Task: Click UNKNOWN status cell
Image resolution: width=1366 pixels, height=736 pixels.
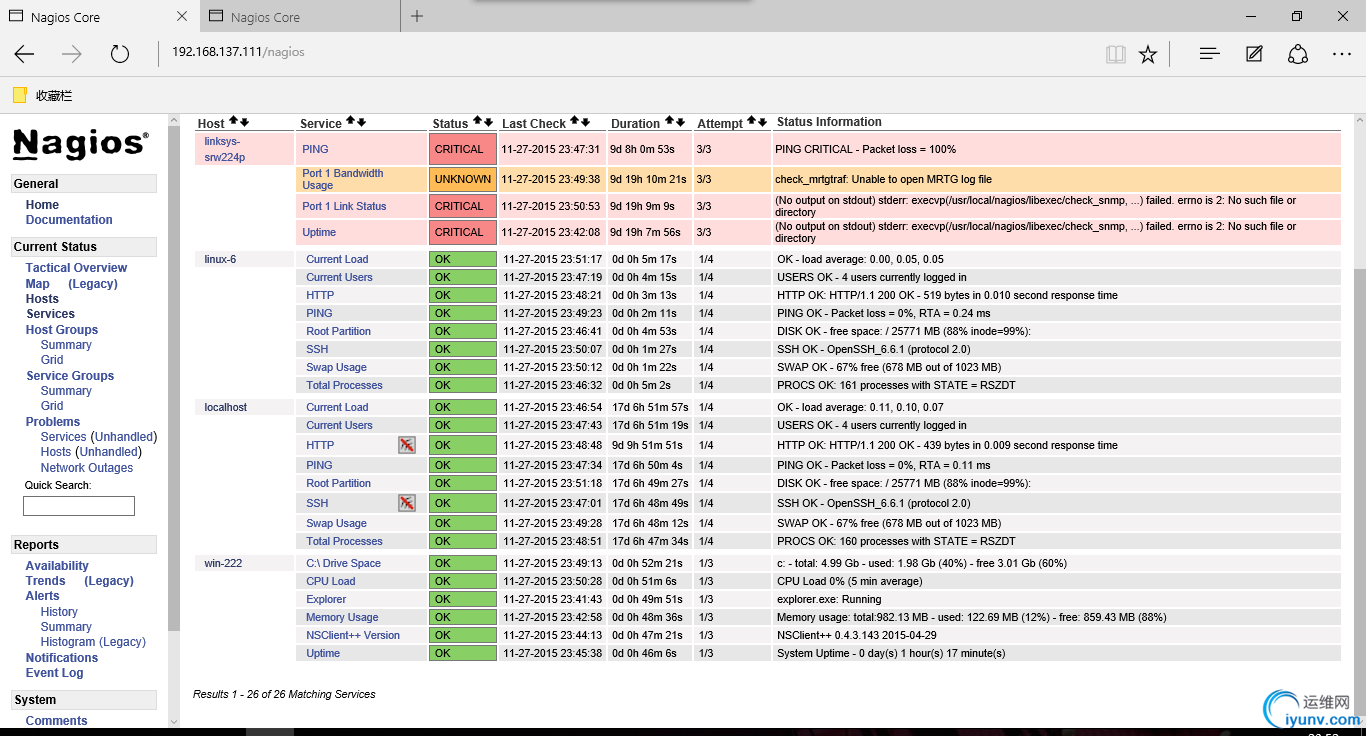Action: tap(463, 179)
